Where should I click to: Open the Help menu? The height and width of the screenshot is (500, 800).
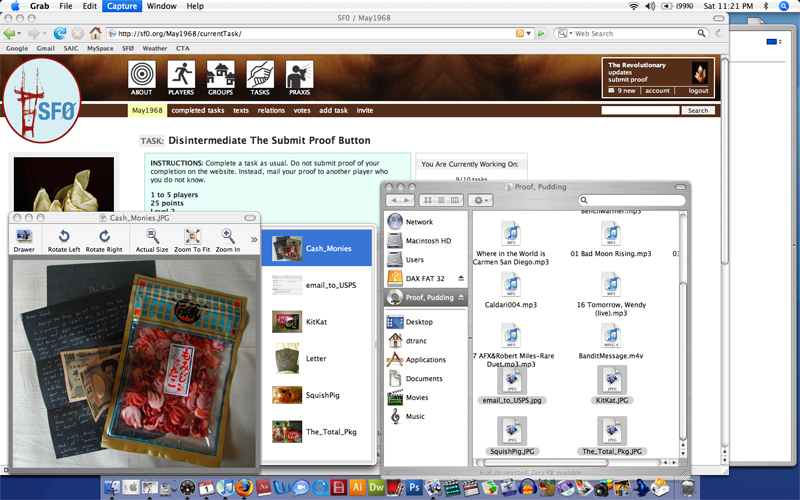[195, 6]
